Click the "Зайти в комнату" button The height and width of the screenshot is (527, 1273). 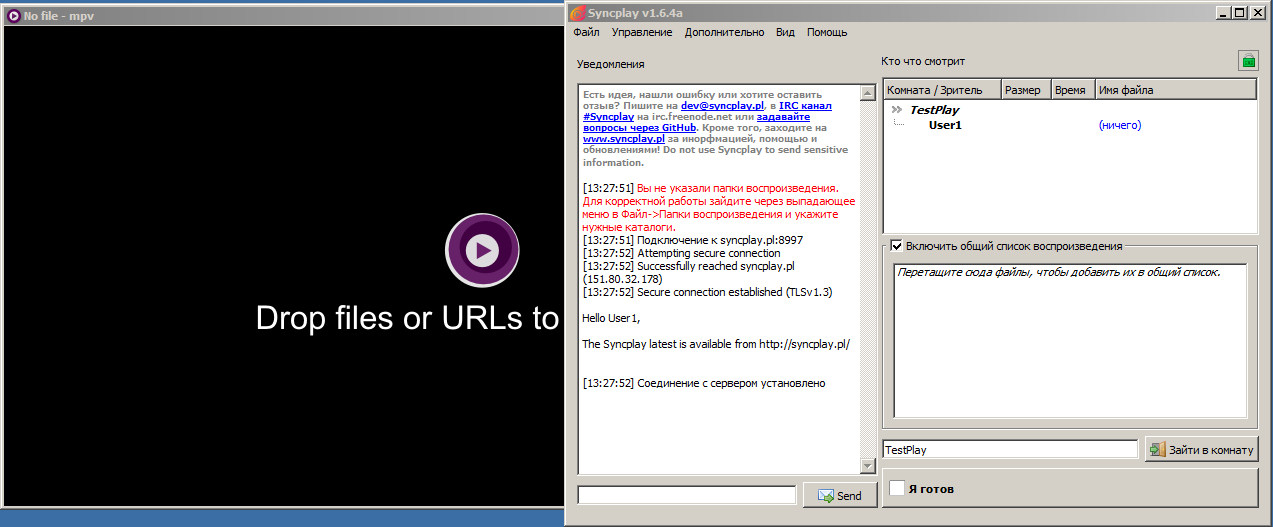pos(1201,450)
